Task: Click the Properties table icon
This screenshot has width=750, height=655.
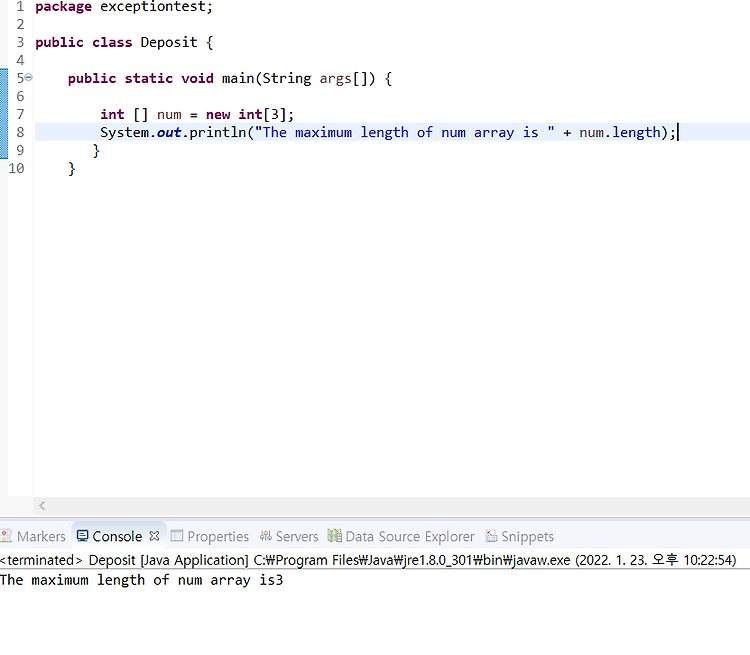Action: coord(176,536)
